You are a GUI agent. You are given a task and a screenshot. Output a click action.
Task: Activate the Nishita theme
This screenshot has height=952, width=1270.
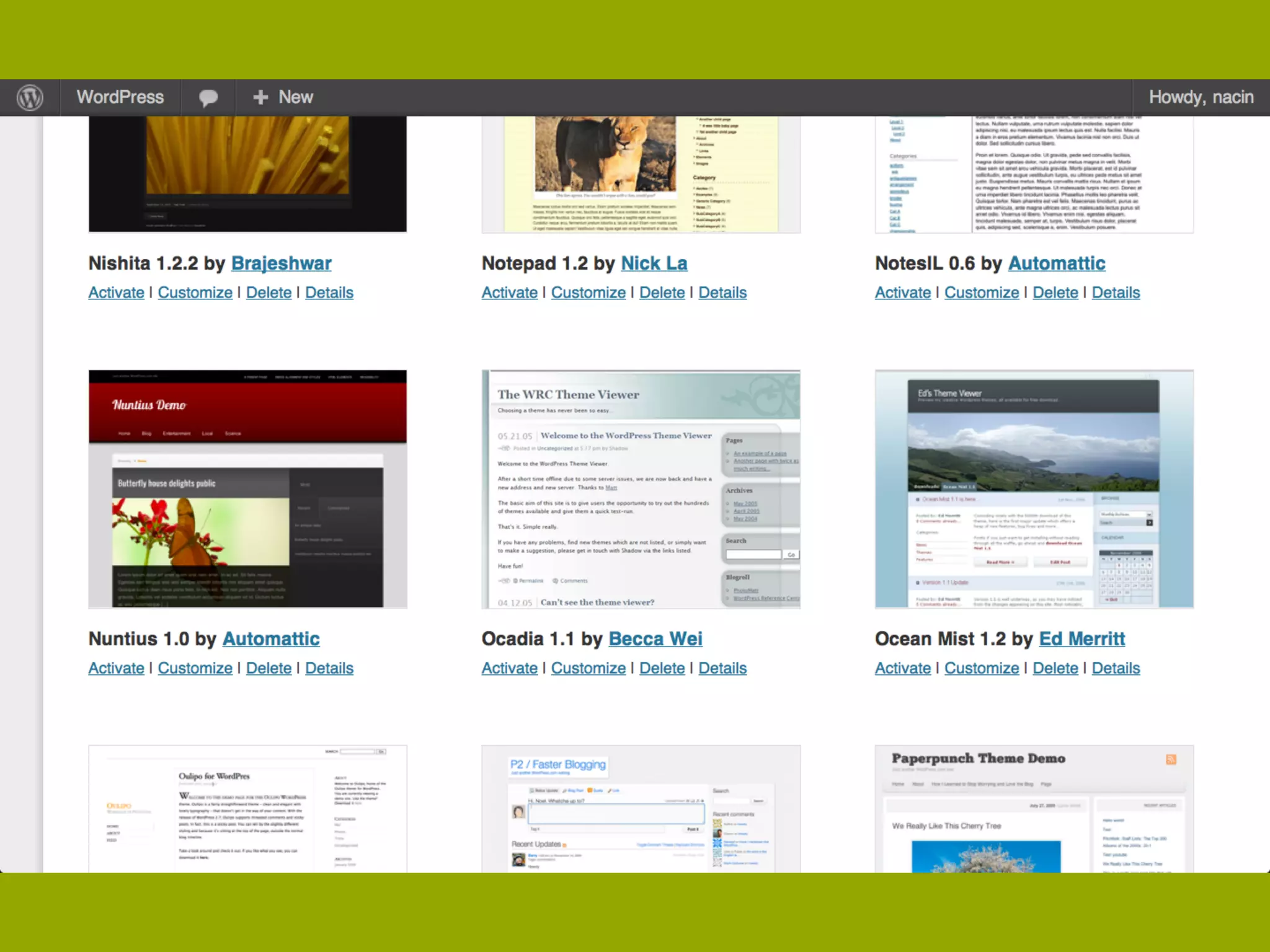coord(116,293)
